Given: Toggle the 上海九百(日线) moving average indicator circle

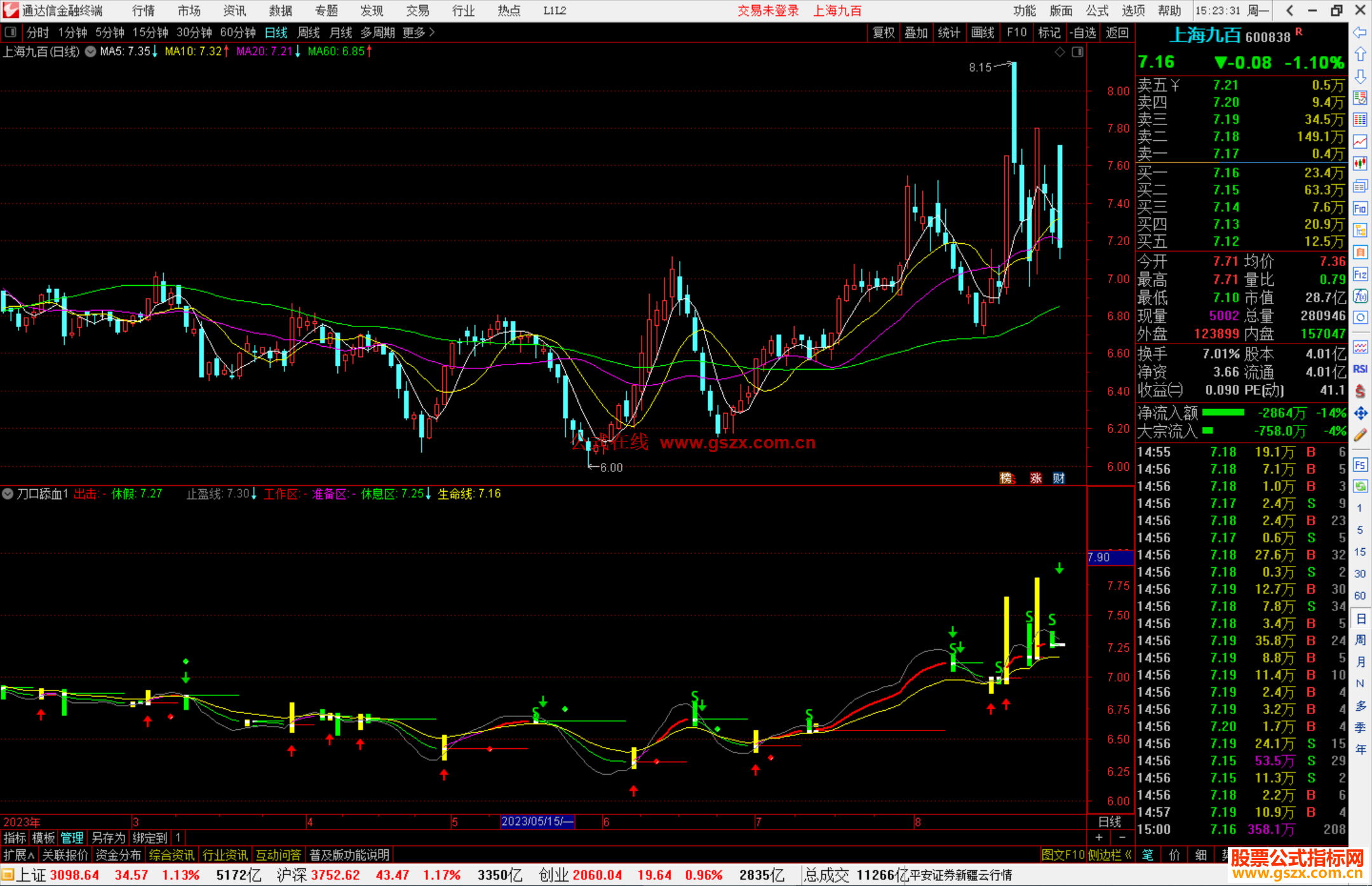Looking at the screenshot, I should tap(90, 51).
